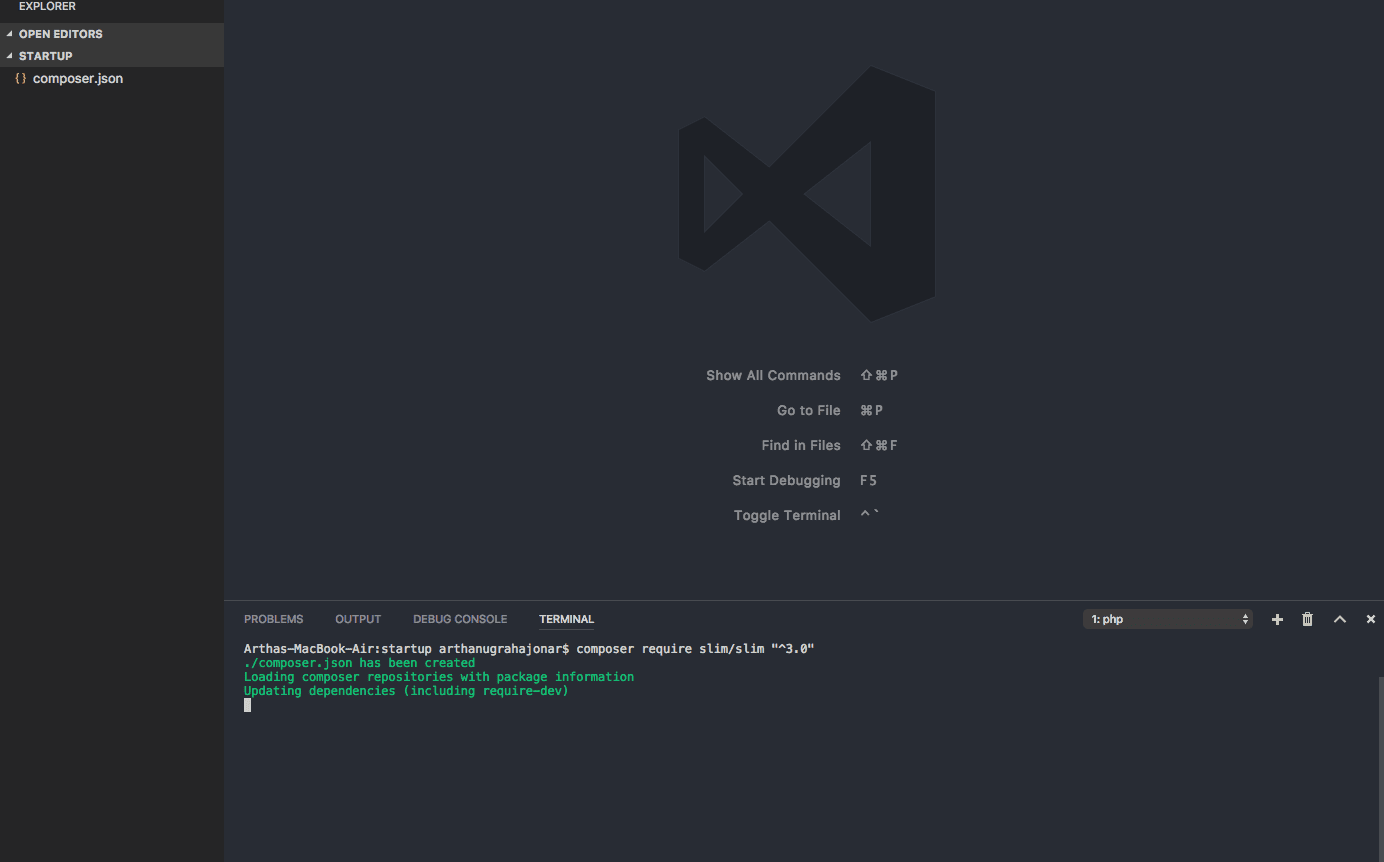Open the '1: php' terminal selector dropdown
The image size is (1384, 862).
point(1167,619)
